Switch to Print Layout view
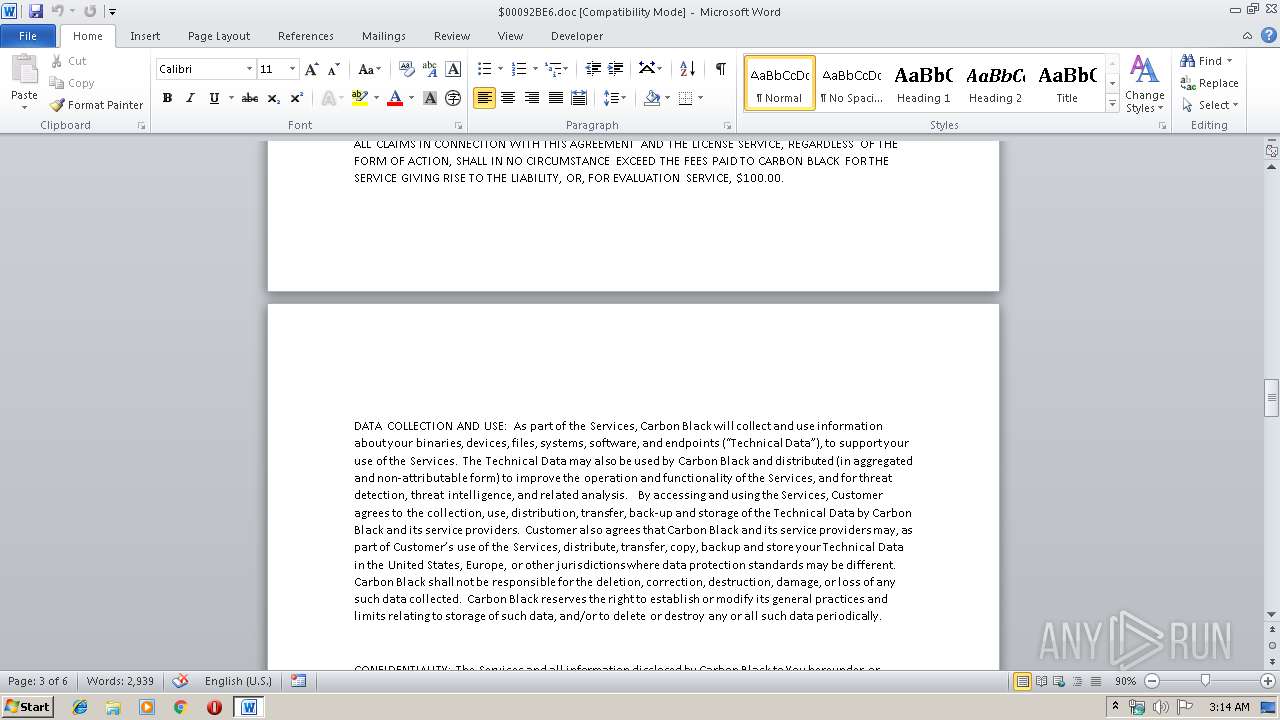 (x=1022, y=681)
